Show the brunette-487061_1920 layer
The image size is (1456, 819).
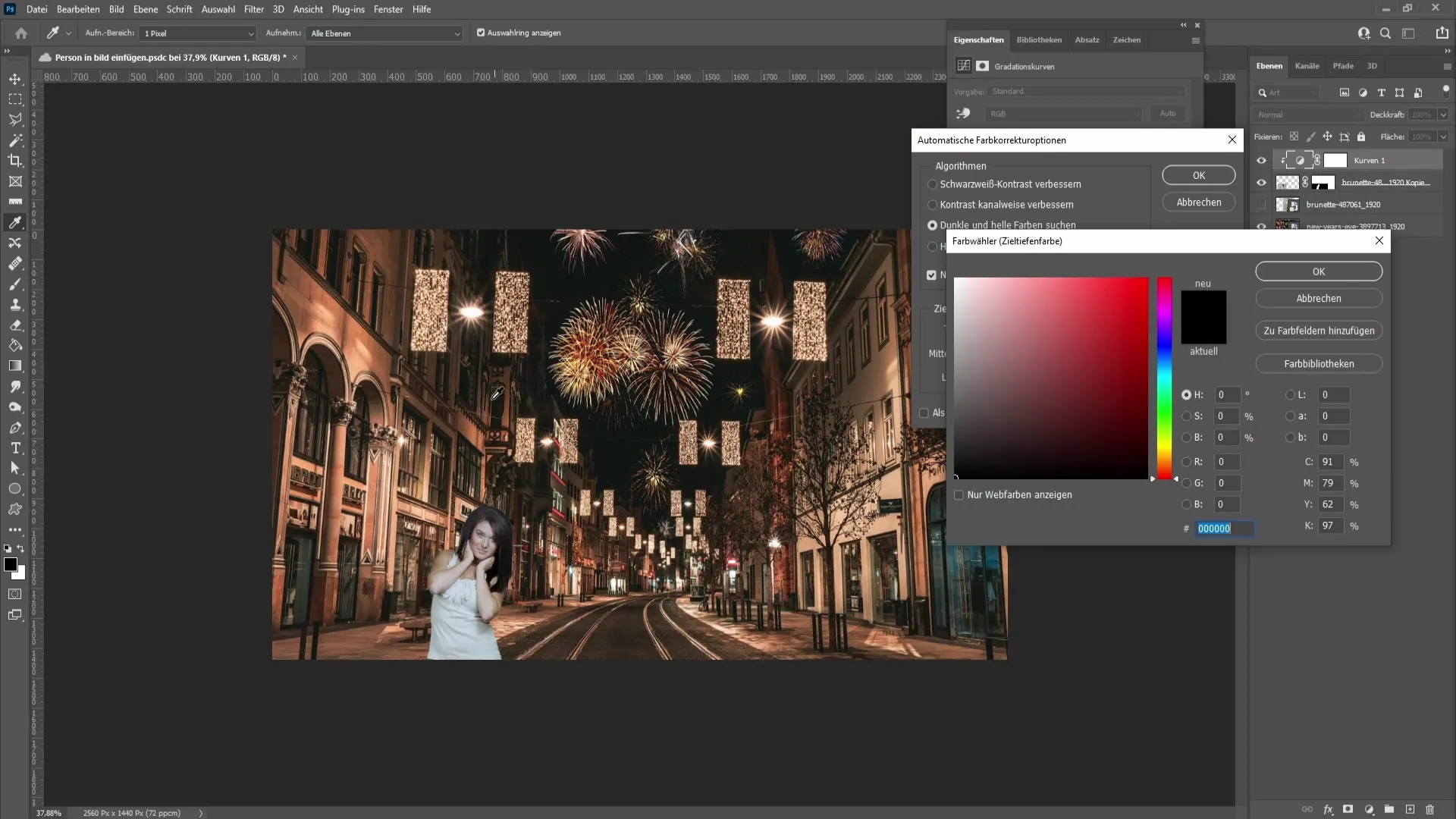[x=1261, y=204]
